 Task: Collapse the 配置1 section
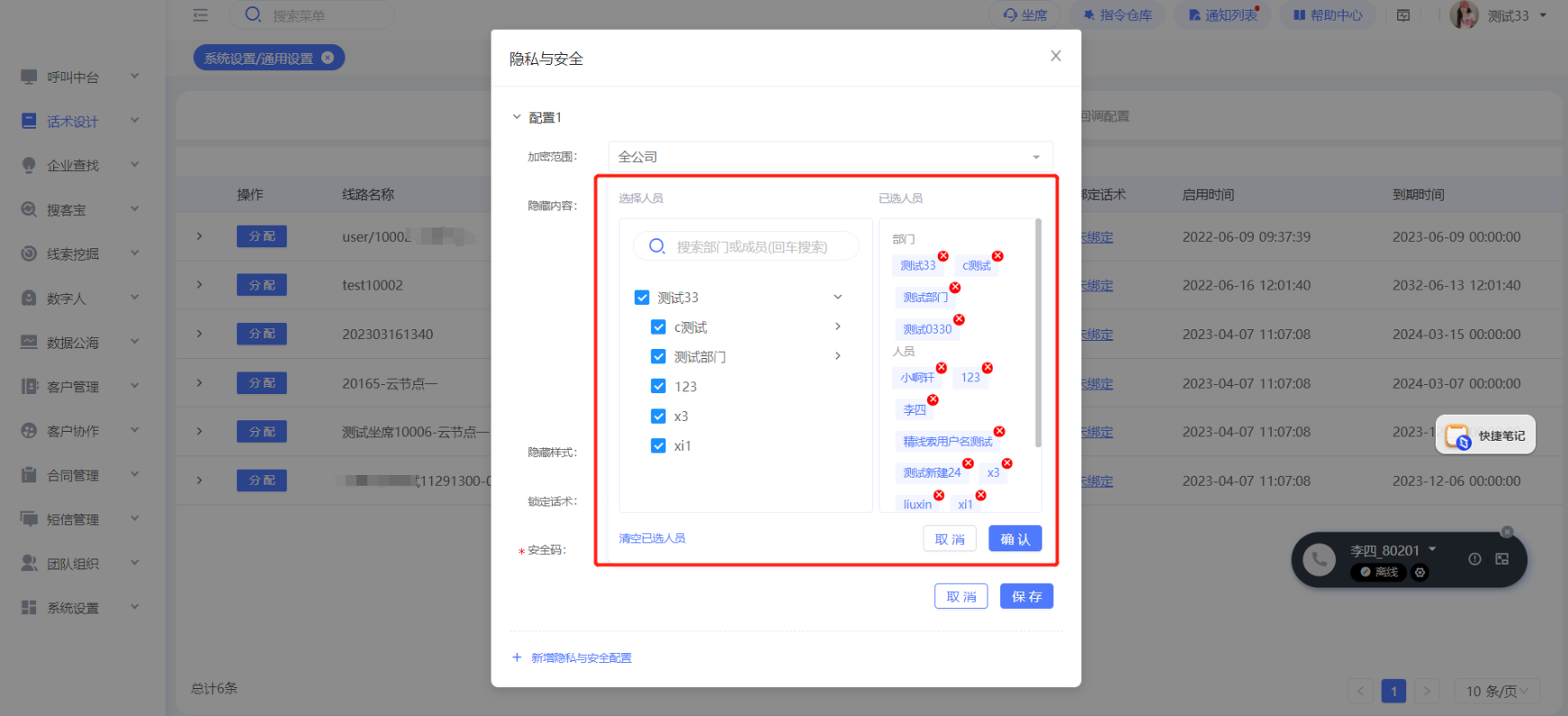tap(517, 117)
